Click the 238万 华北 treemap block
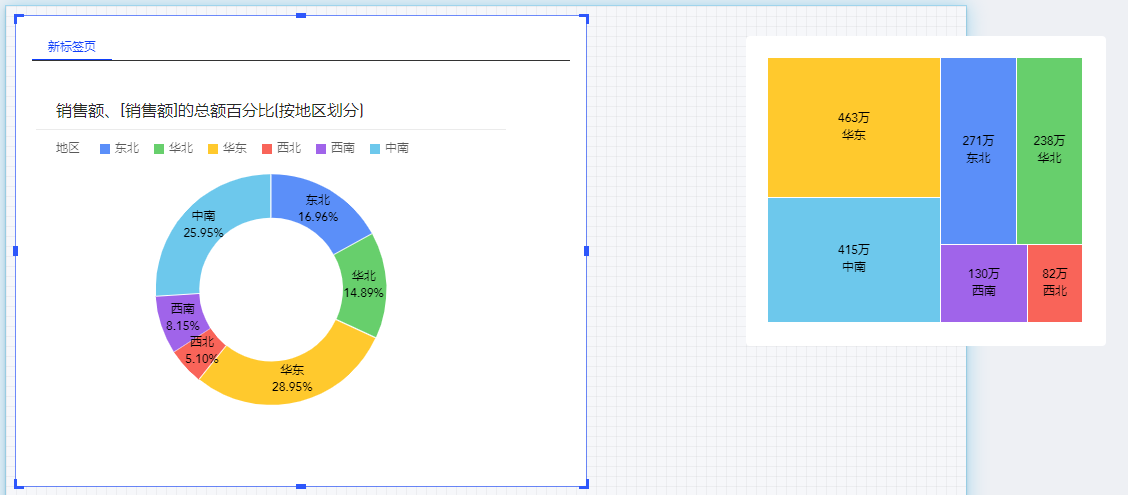Viewport: 1128px width, 495px height. point(1049,150)
